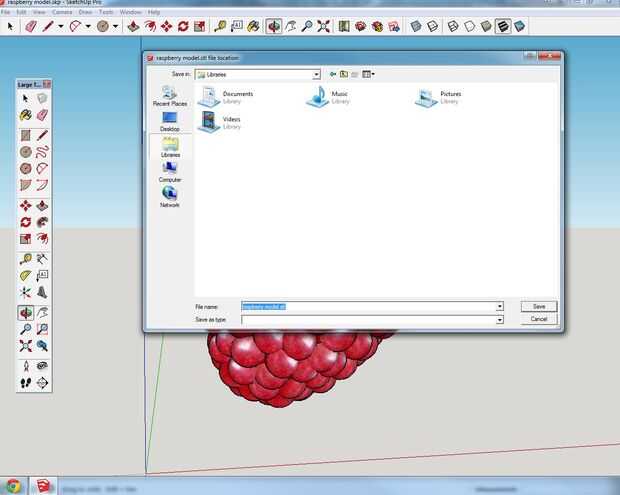Switch to Hidden Line face style
Image resolution: width=620 pixels, height=495 pixels.
pyautogui.click(x=469, y=26)
